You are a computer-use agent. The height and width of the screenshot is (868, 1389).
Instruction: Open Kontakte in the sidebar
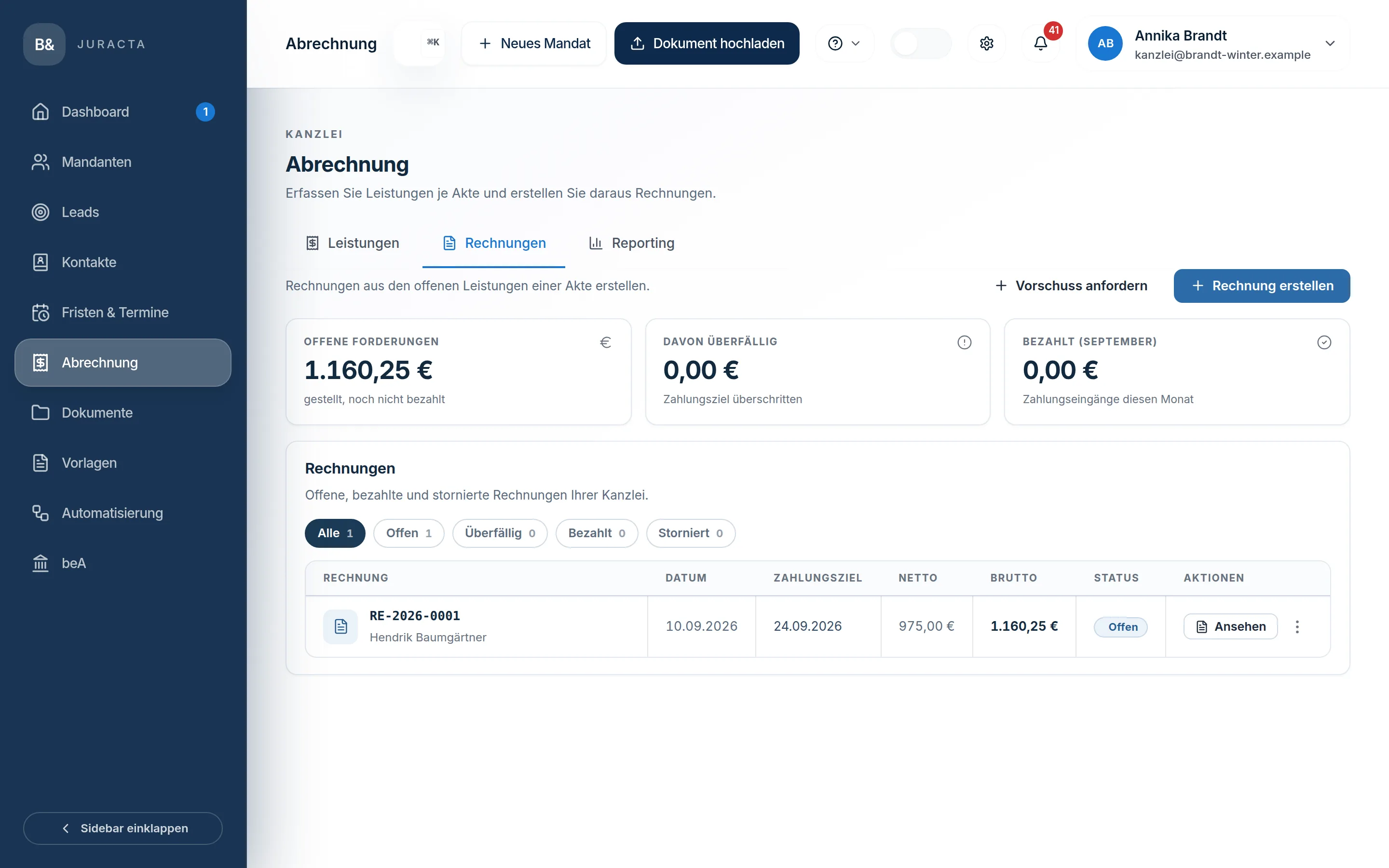point(123,262)
